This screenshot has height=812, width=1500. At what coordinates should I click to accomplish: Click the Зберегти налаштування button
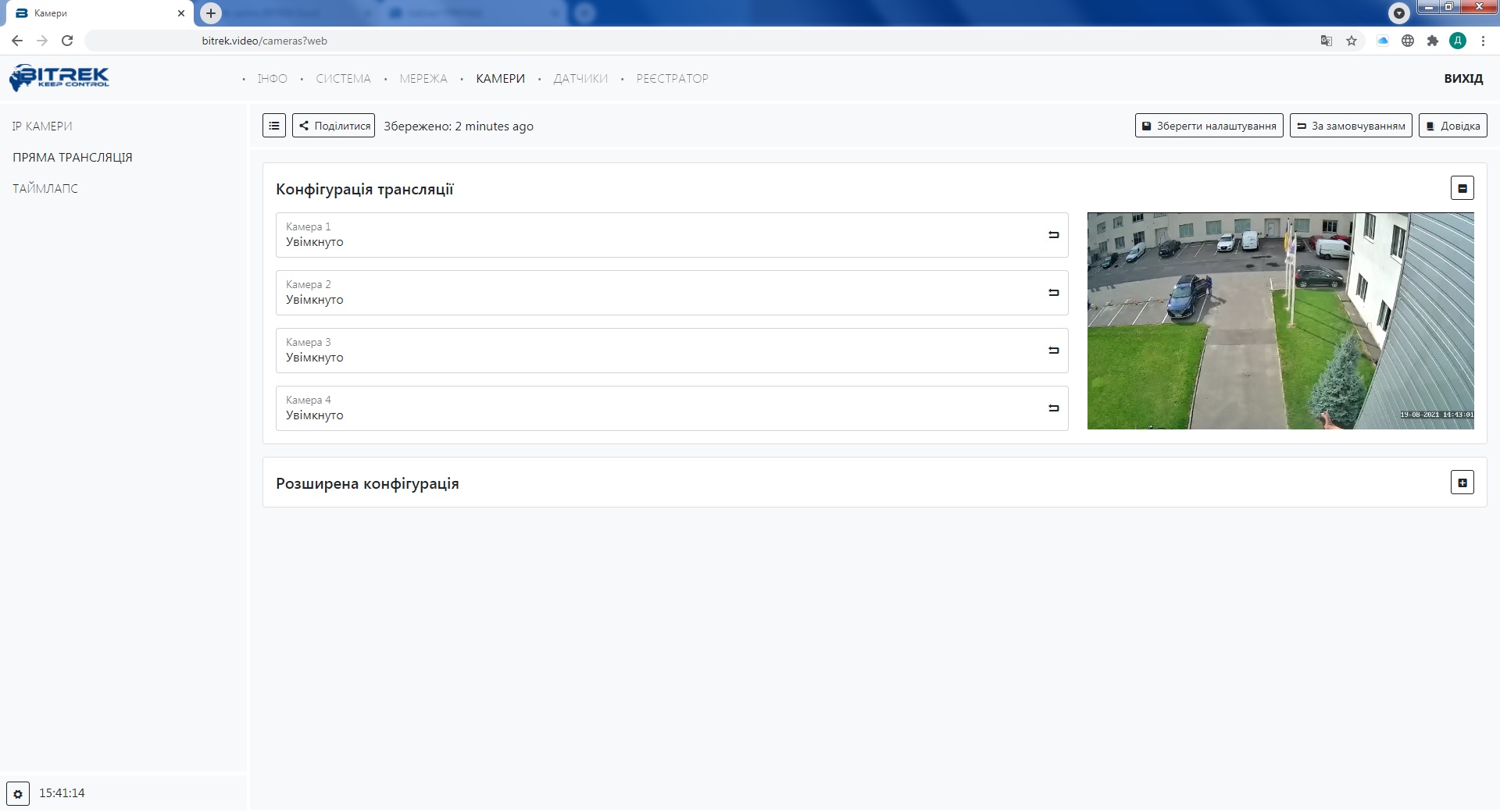click(1209, 126)
